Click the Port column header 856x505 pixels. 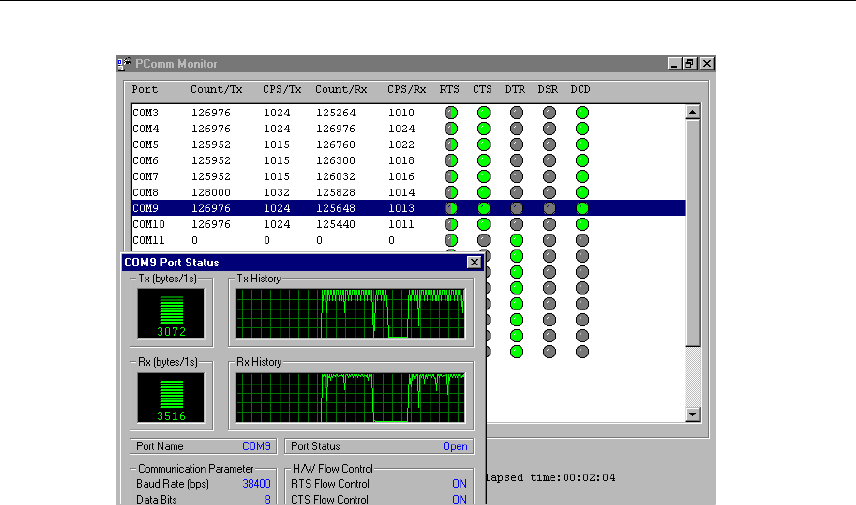point(145,89)
